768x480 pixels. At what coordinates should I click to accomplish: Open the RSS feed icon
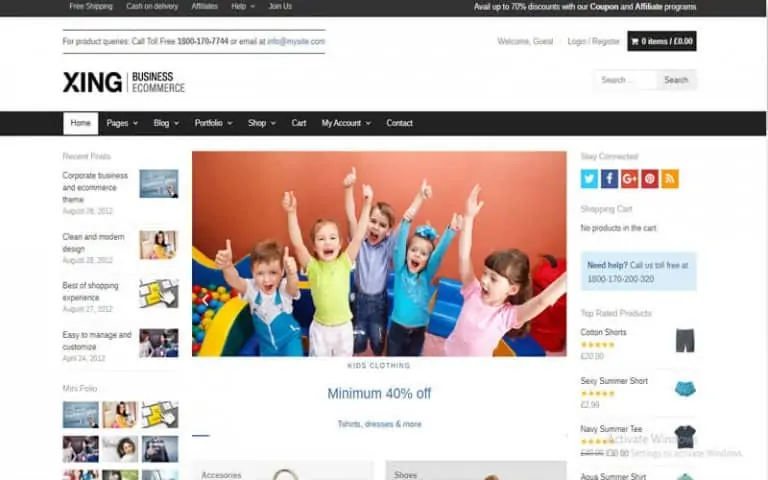pyautogui.click(x=670, y=179)
